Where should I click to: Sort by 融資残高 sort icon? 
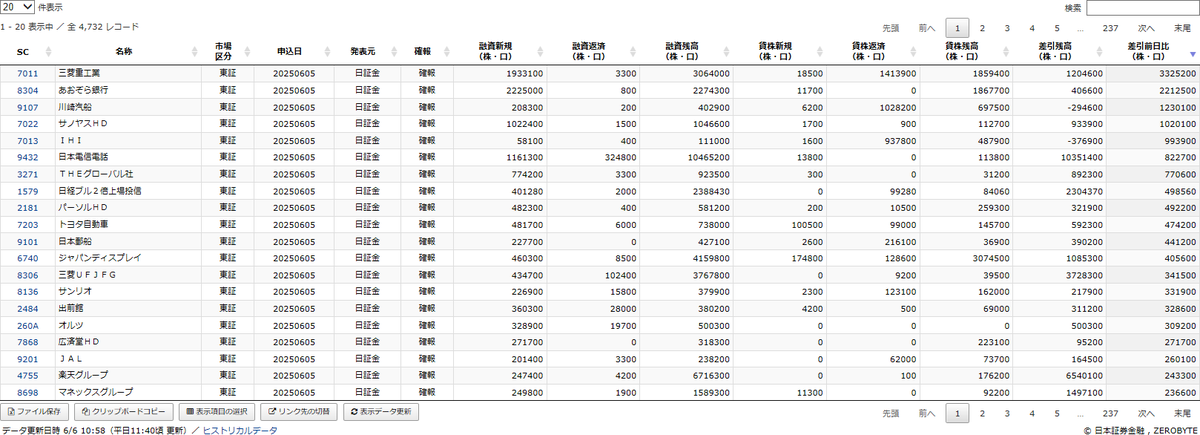click(725, 51)
